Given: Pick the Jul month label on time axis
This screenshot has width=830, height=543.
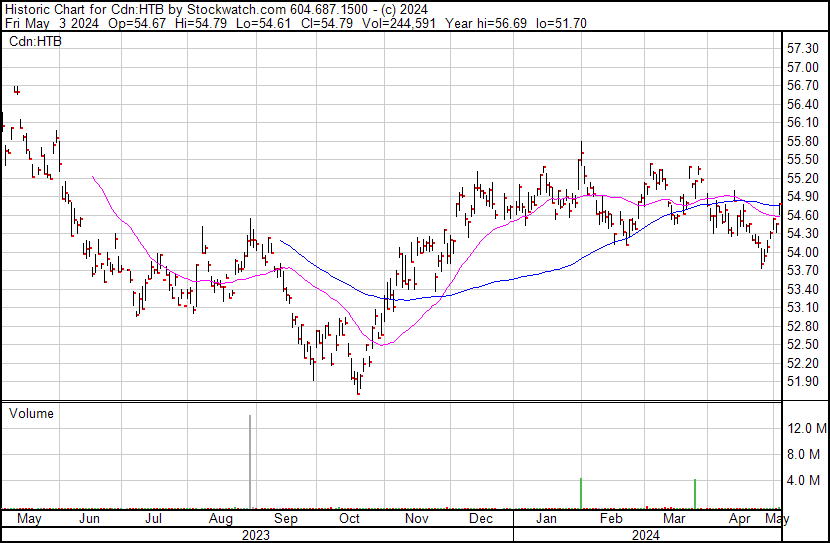Looking at the screenshot, I should coord(154,519).
